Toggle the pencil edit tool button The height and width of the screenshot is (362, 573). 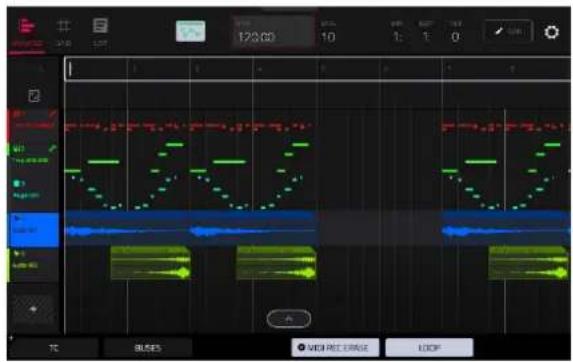[508, 31]
